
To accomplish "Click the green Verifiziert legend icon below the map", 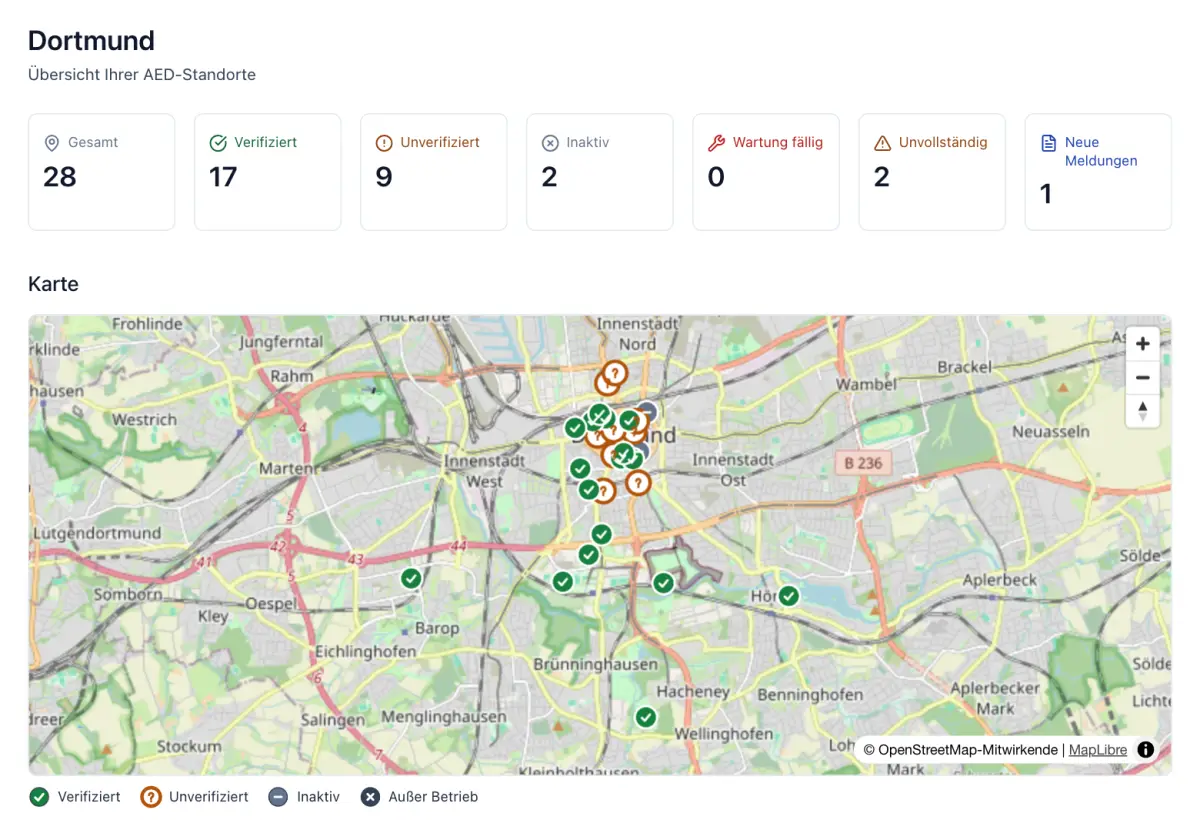I will pyautogui.click(x=39, y=797).
